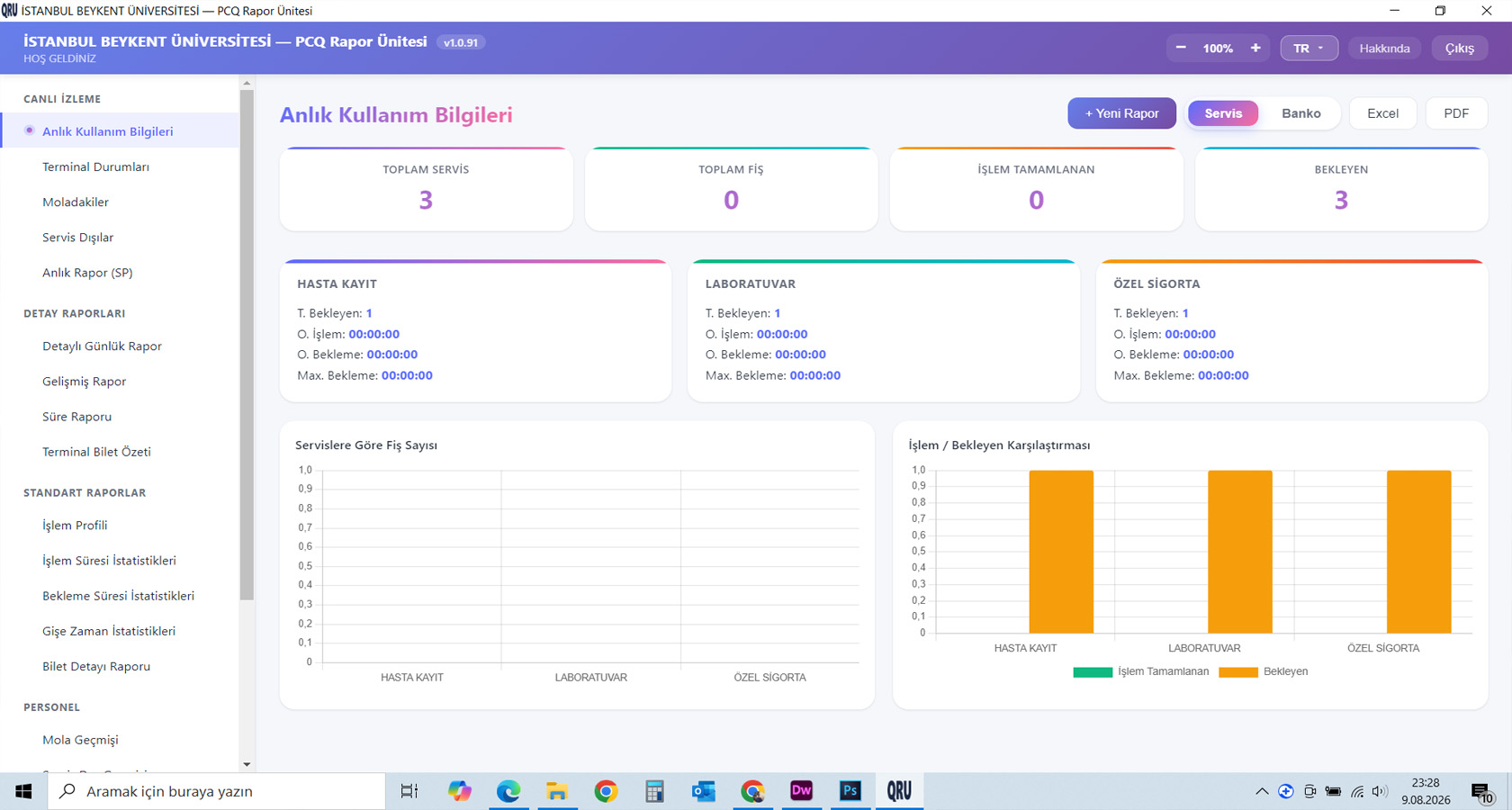Open the Hakkında about dialog

(x=1384, y=49)
